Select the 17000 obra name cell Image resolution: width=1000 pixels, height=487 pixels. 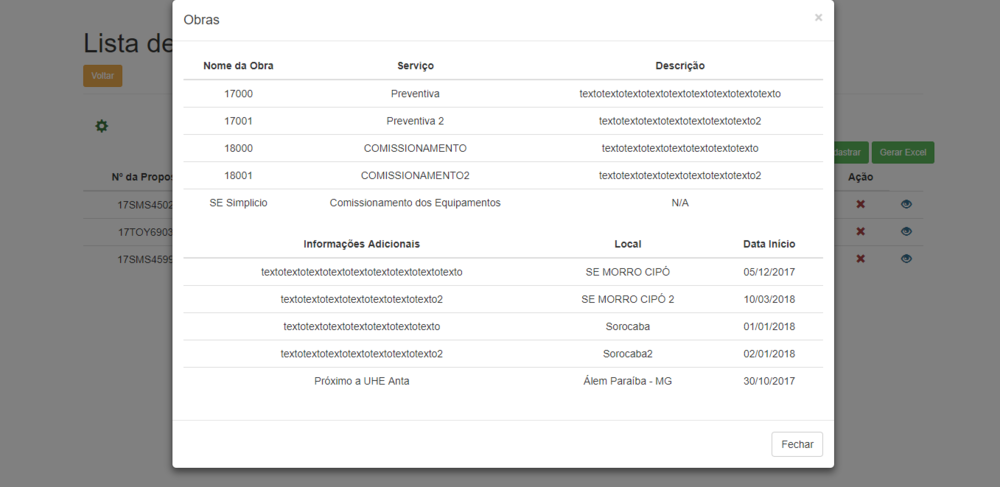[238, 94]
